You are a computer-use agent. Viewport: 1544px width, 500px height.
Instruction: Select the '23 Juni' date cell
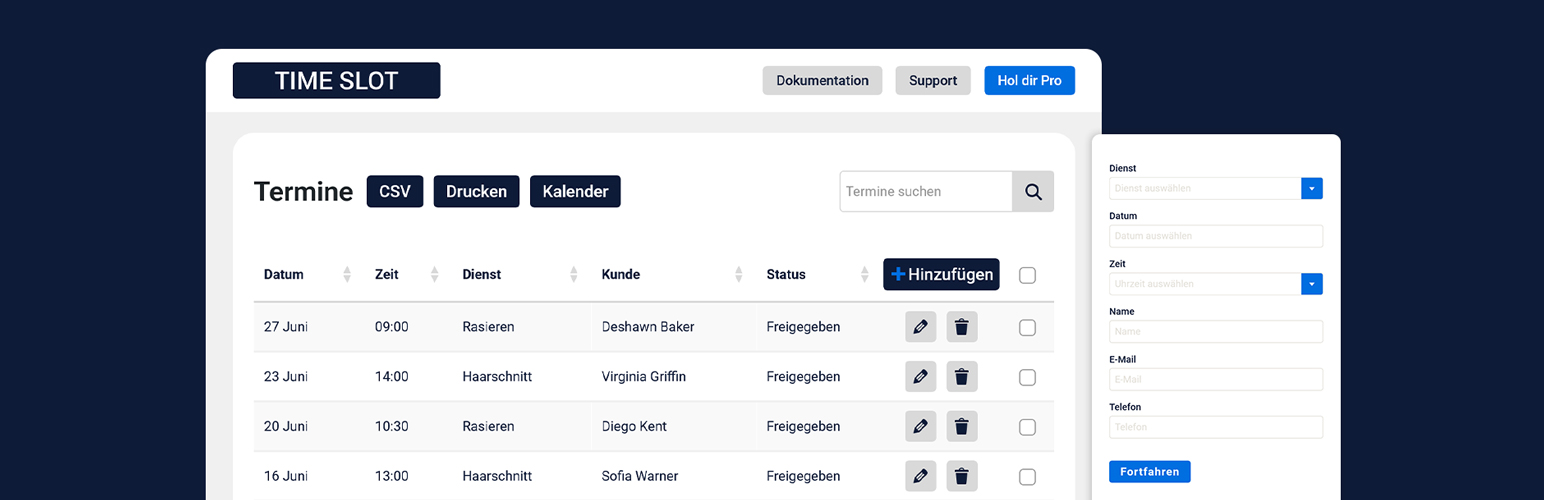286,377
